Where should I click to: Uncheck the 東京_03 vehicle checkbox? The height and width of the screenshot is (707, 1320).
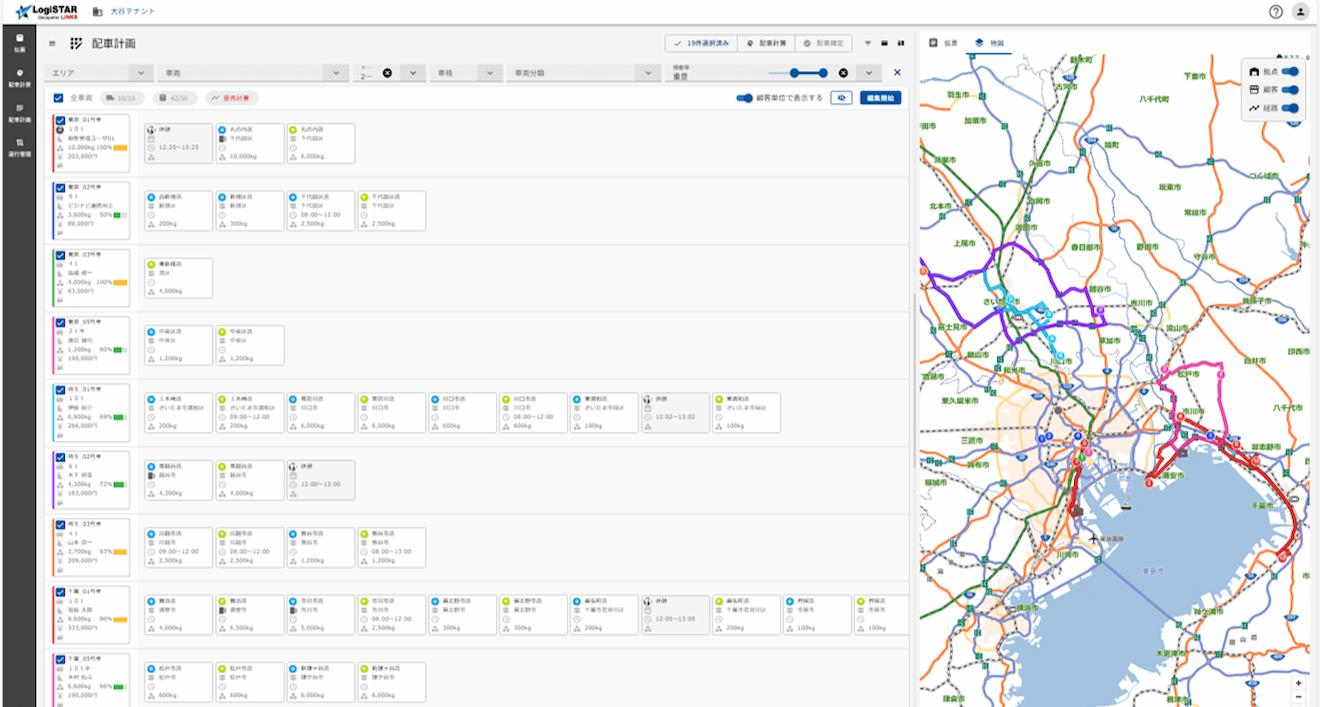pos(60,255)
